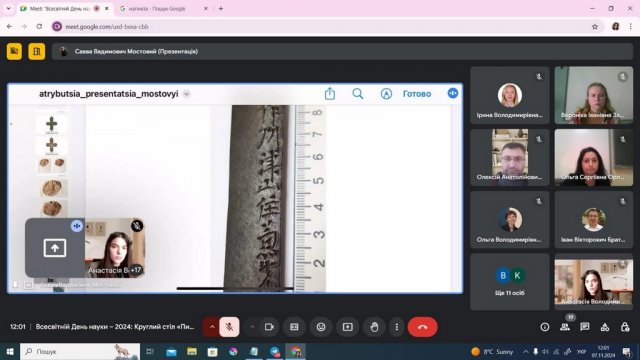Open host controls lock icon

point(624,327)
